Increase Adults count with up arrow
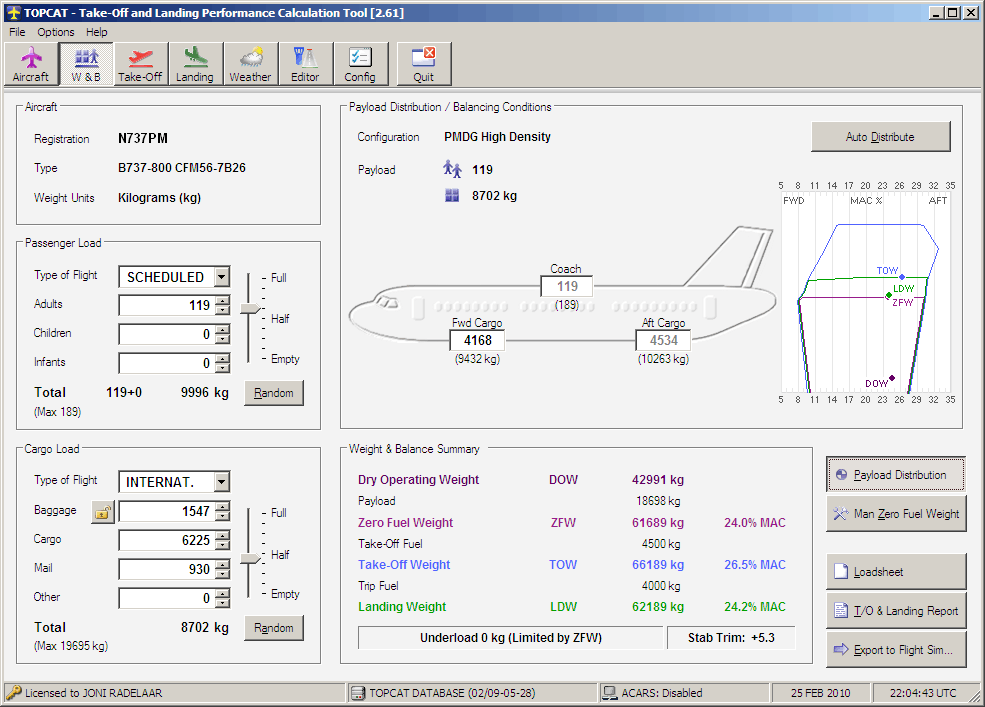The image size is (985, 707). click(x=222, y=301)
